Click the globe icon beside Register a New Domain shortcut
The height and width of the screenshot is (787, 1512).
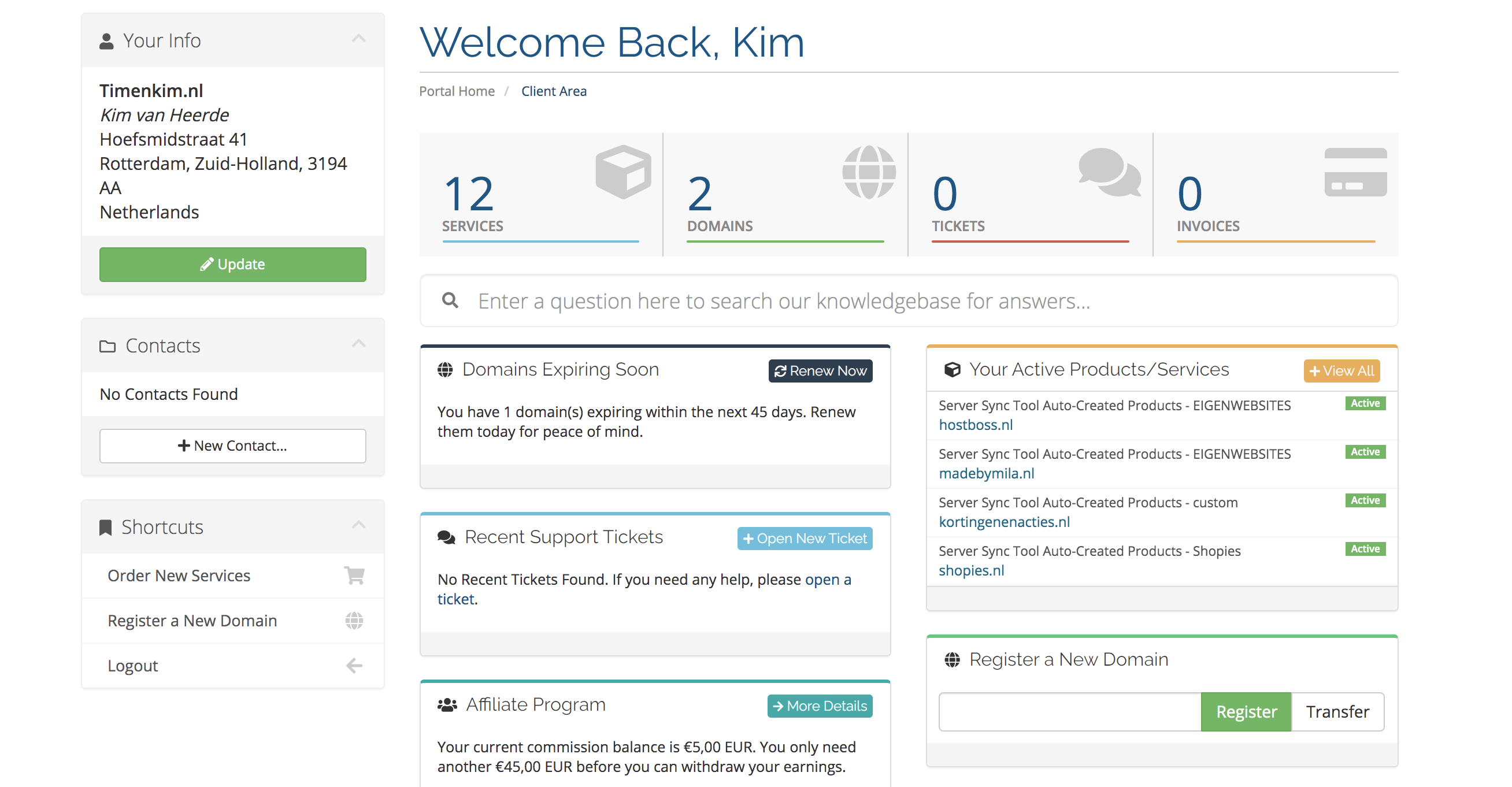[354, 621]
